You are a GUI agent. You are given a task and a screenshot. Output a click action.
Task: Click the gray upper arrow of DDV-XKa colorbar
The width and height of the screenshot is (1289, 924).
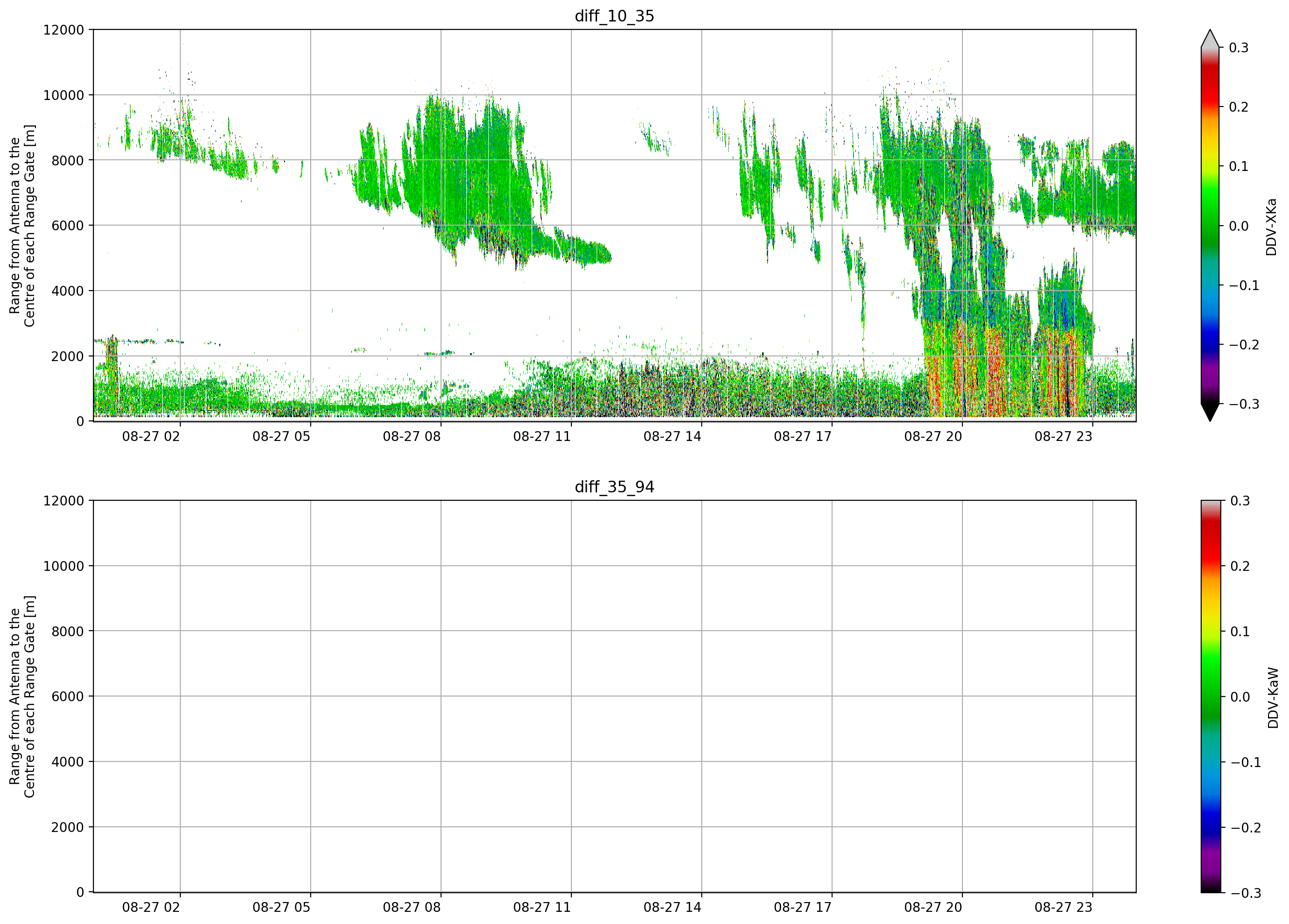point(1210,39)
